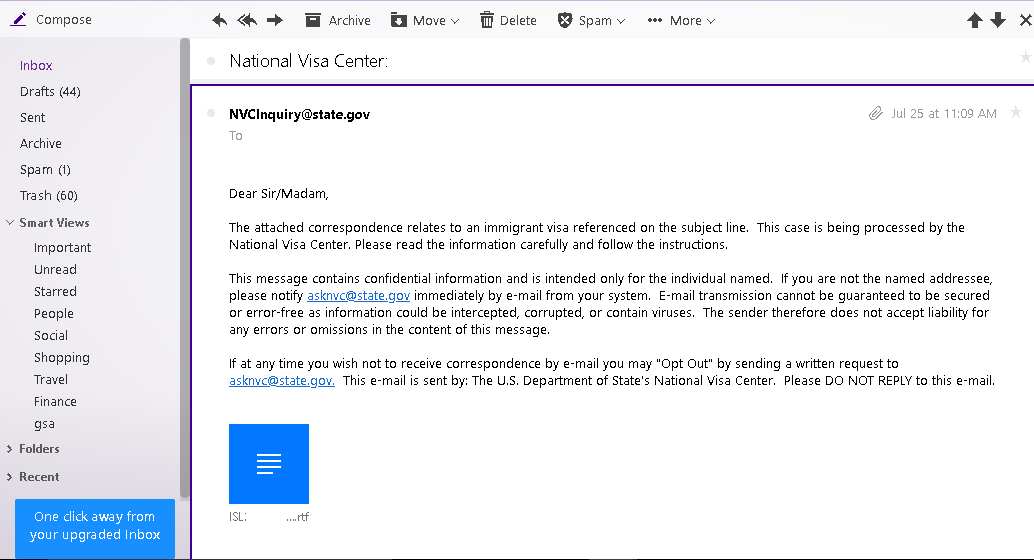
Task: Click the Jul 25 at 11:09 AM timestamp
Action: (944, 113)
